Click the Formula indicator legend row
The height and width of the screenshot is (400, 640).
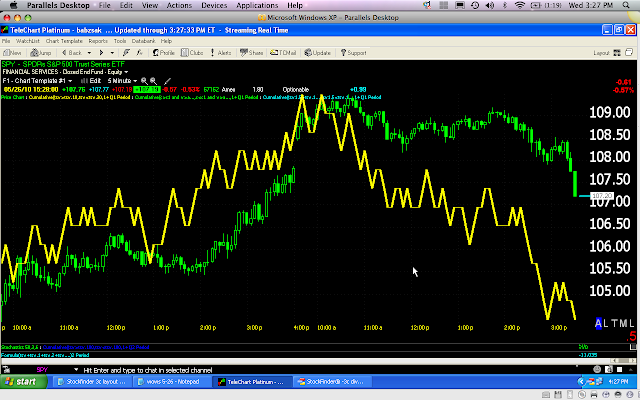(x=45, y=355)
